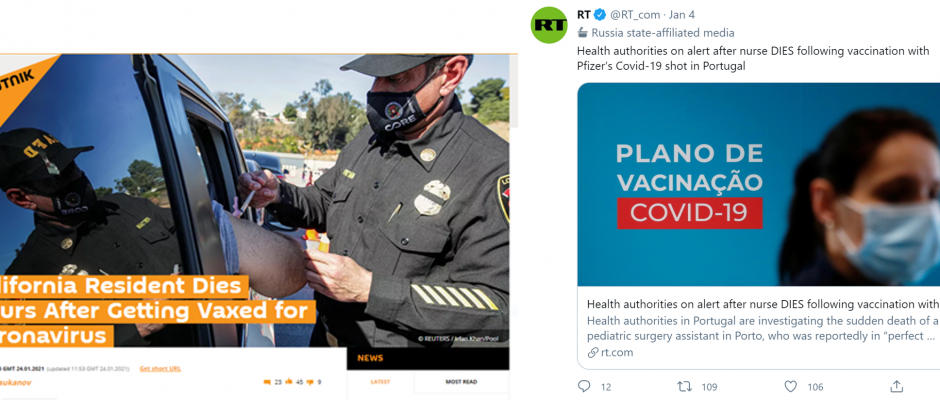940x400 pixels.
Task: Open the @RT_com handle link
Action: point(635,15)
